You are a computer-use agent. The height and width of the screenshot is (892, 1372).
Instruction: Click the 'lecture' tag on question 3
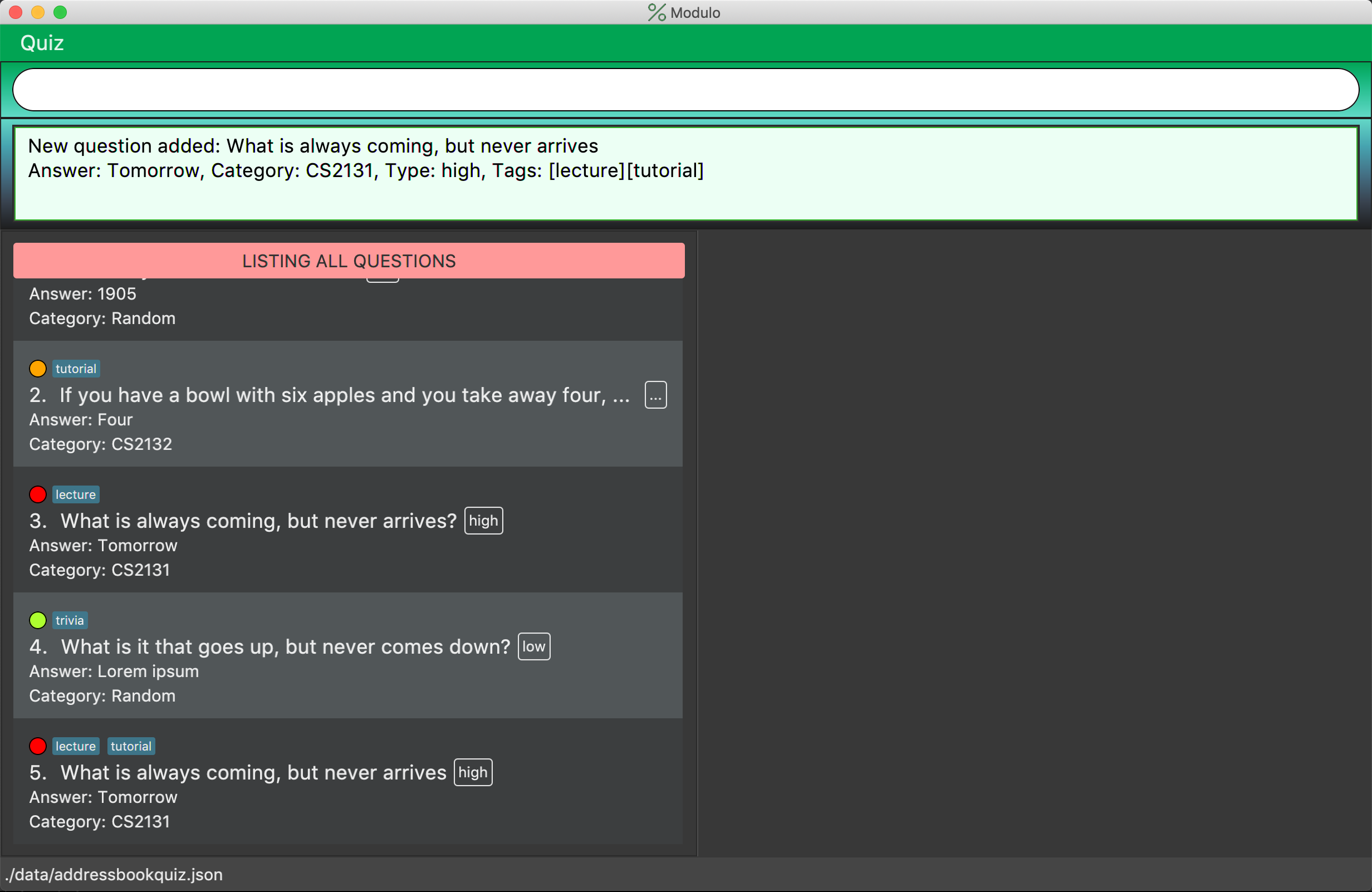[76, 494]
